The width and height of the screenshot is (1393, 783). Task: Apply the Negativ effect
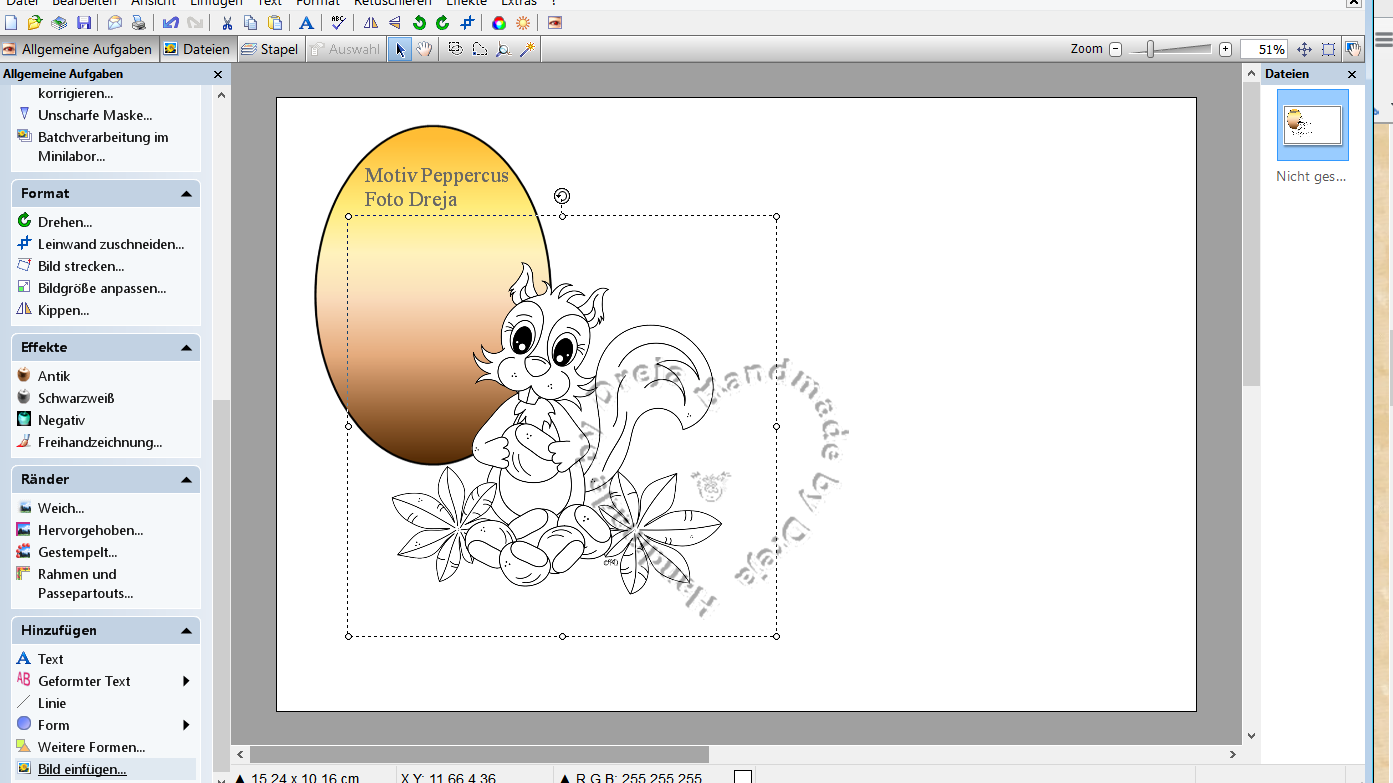[x=62, y=420]
